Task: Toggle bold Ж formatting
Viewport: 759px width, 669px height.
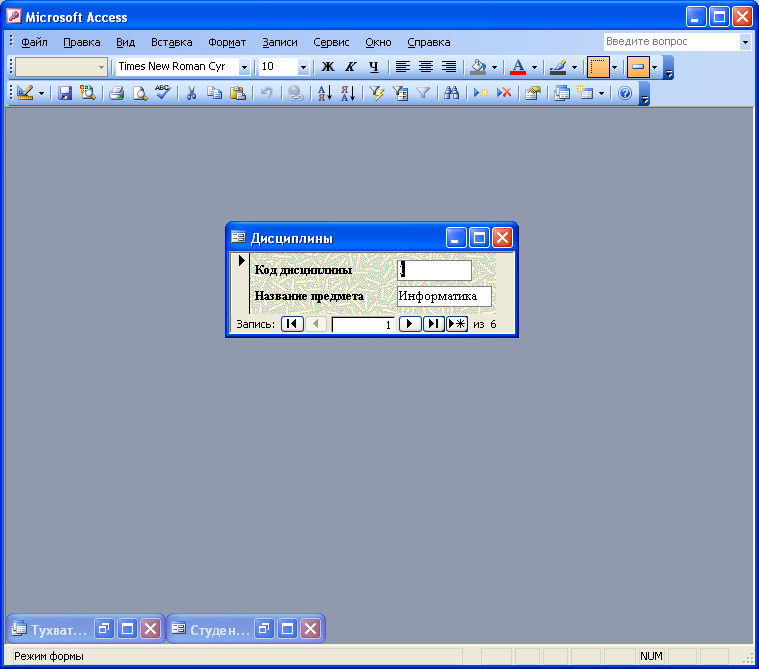Action: point(328,66)
